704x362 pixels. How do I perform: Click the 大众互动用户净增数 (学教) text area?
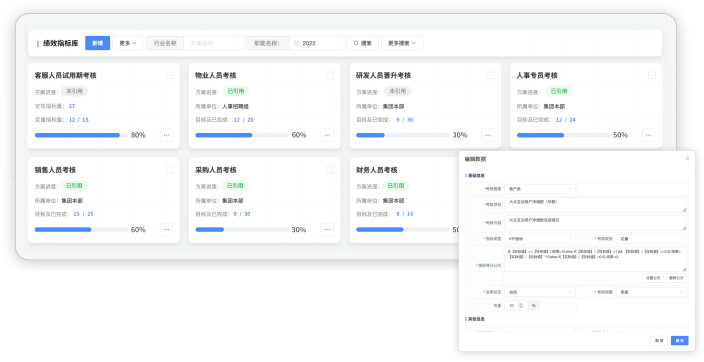coord(595,204)
